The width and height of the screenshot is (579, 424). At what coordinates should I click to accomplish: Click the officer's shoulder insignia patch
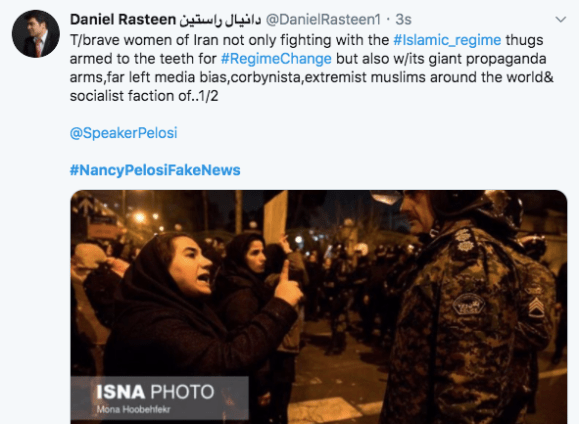pyautogui.click(x=469, y=305)
